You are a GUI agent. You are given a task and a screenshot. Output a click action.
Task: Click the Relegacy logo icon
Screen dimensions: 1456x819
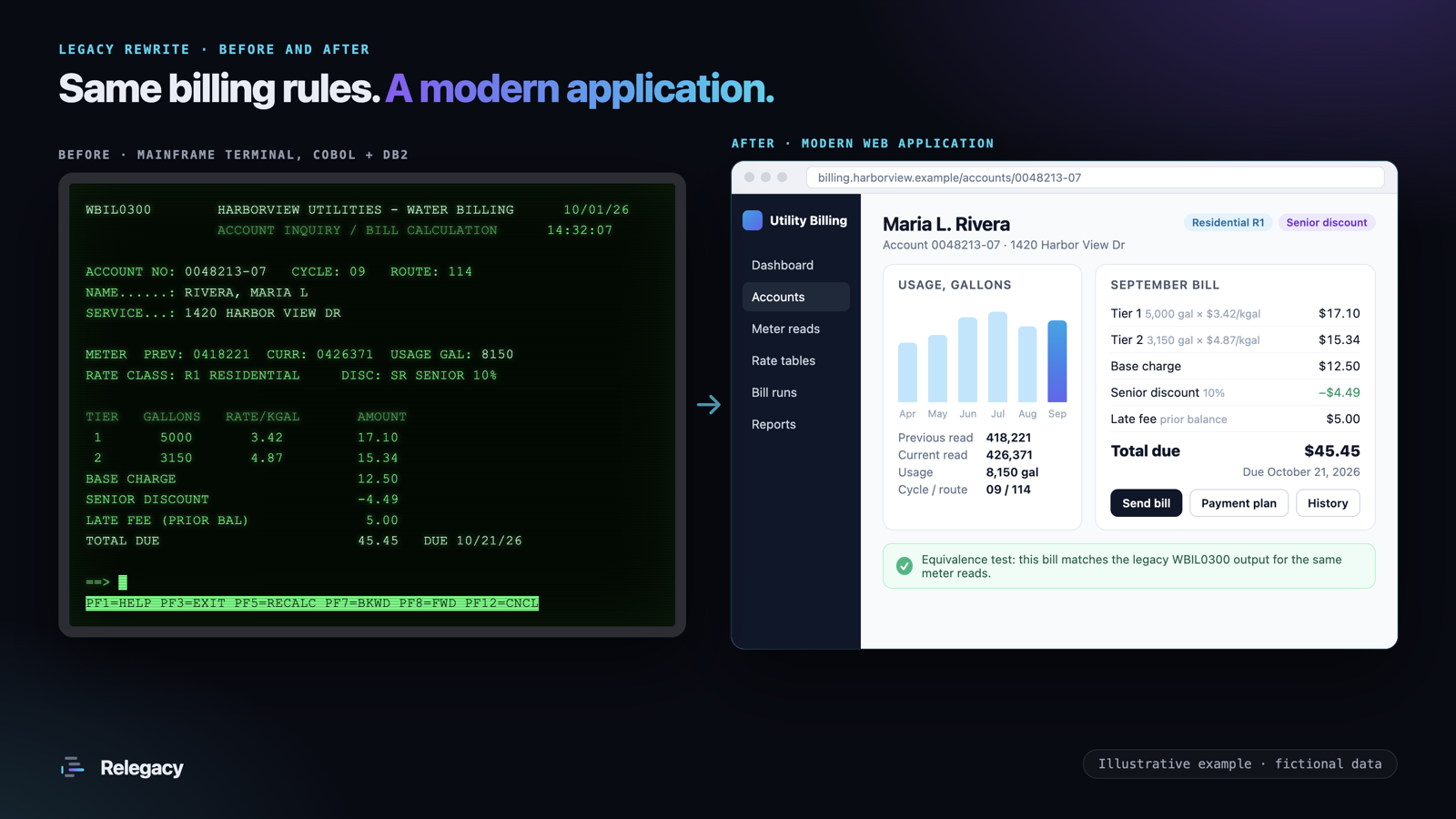pos(73,767)
